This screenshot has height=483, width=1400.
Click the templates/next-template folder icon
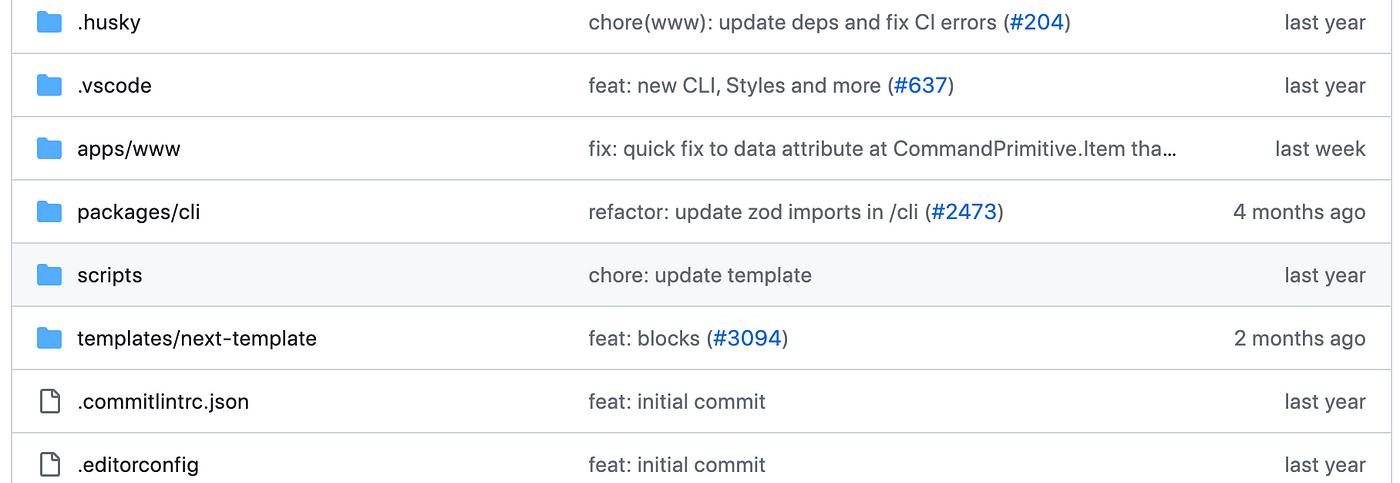click(x=49, y=339)
